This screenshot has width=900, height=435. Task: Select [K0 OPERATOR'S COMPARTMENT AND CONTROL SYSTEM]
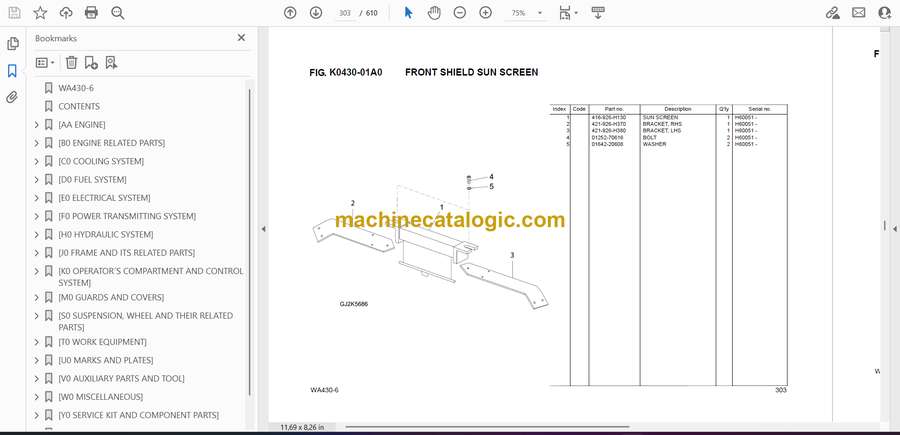pos(151,277)
